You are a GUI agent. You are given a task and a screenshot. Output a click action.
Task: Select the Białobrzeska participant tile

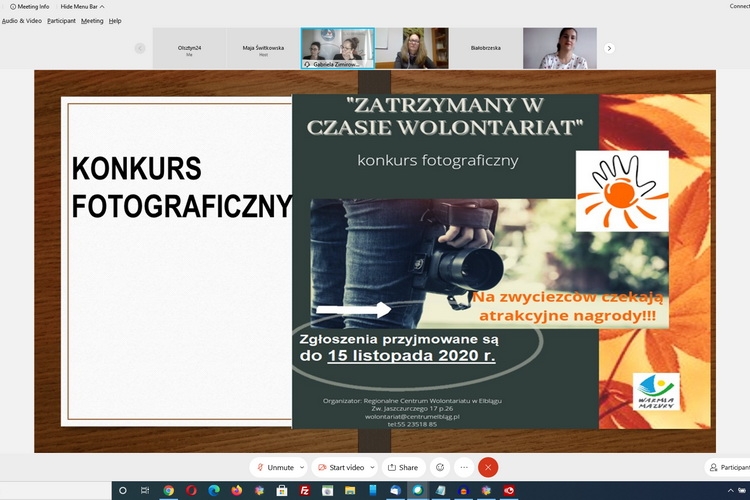pyautogui.click(x=486, y=47)
